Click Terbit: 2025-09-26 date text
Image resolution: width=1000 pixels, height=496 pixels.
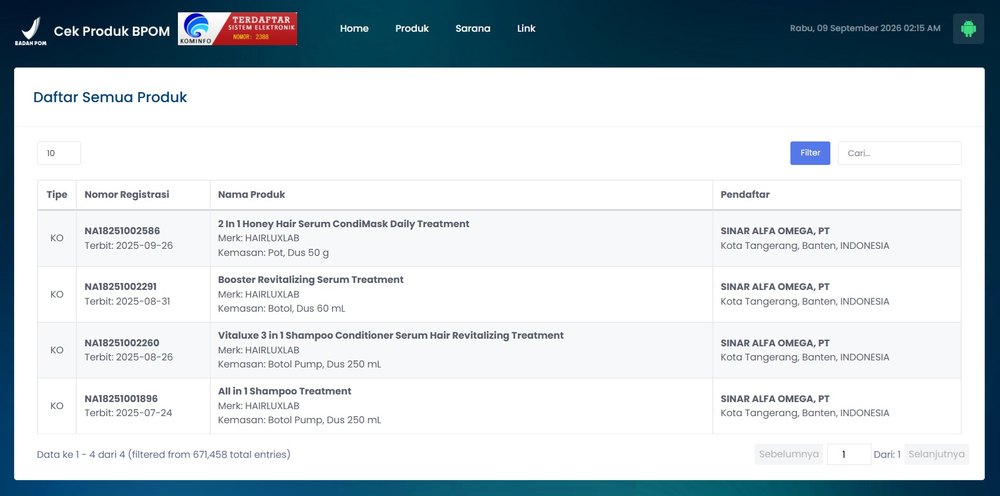(x=128, y=245)
